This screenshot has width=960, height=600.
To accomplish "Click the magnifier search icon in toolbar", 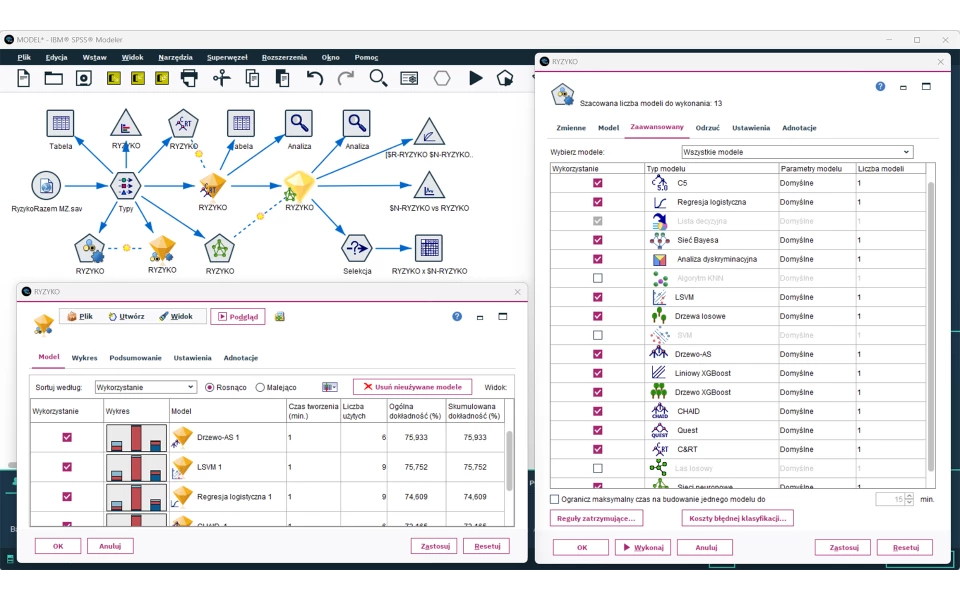I will 378,78.
